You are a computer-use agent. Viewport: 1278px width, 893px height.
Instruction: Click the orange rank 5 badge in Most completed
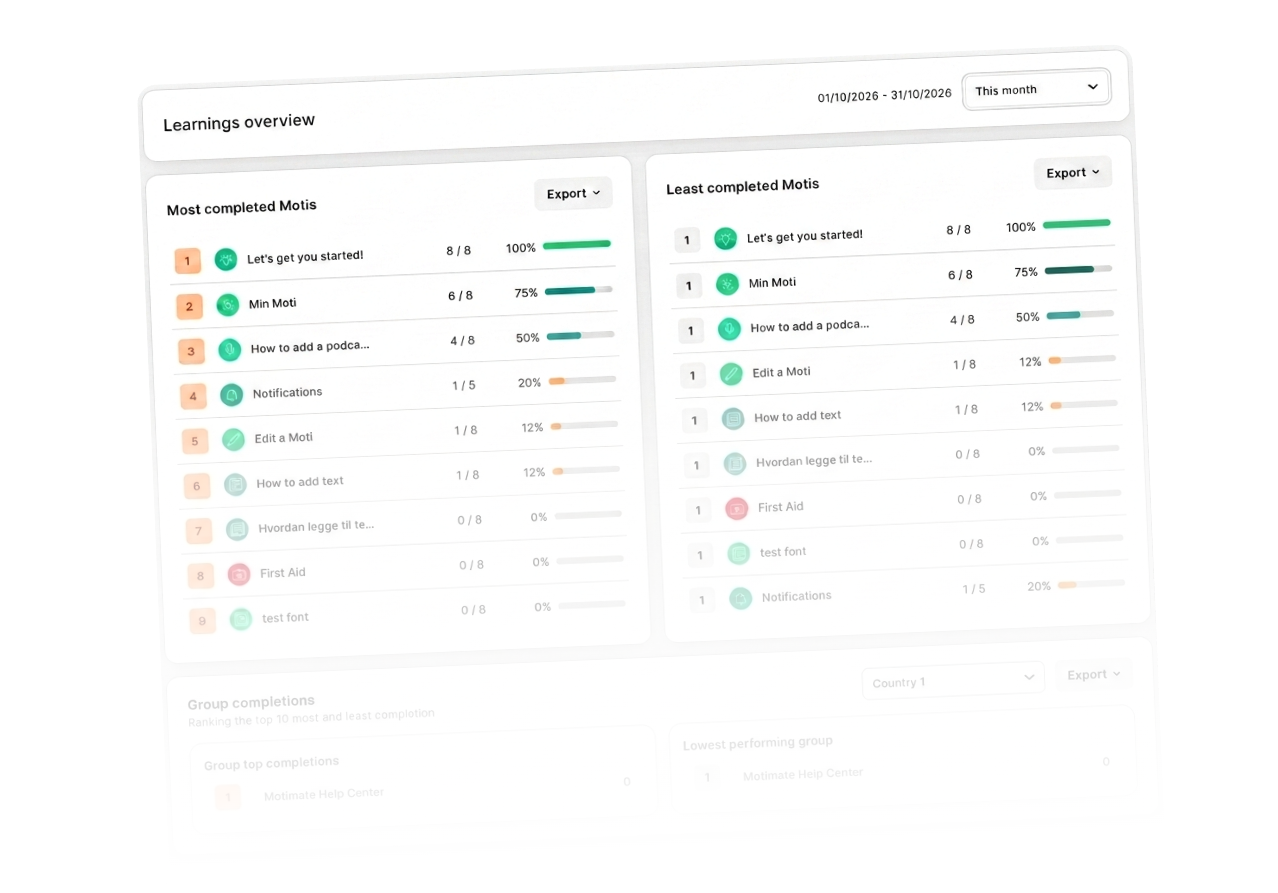195,441
